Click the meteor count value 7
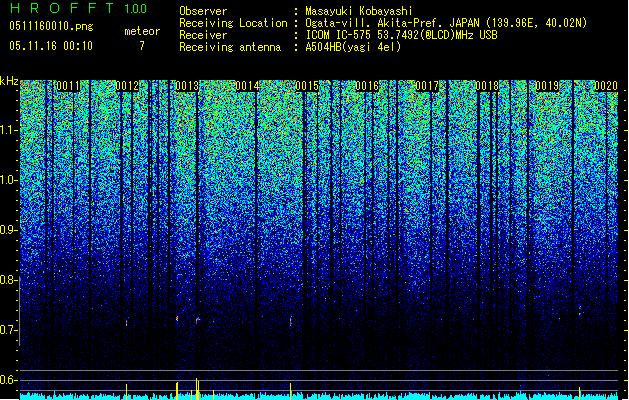This screenshot has height=400, width=629. (142, 46)
